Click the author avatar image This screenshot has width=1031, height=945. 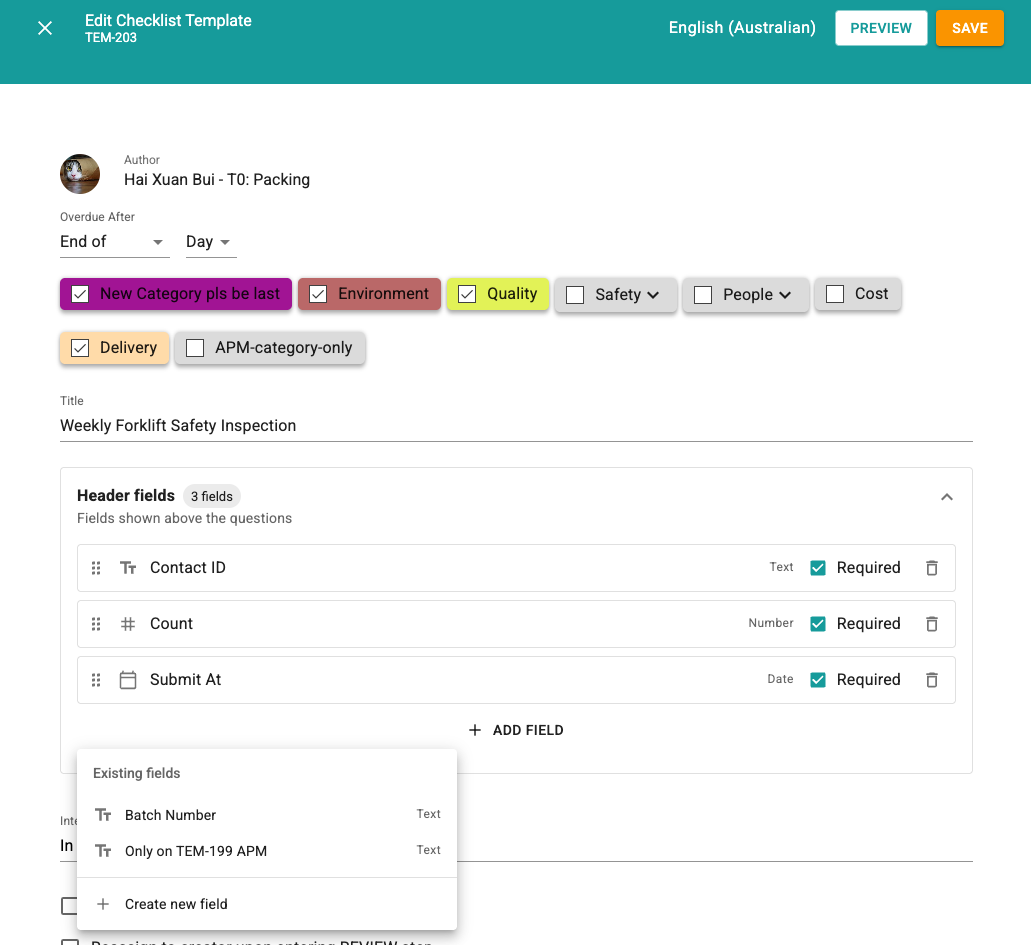click(80, 174)
